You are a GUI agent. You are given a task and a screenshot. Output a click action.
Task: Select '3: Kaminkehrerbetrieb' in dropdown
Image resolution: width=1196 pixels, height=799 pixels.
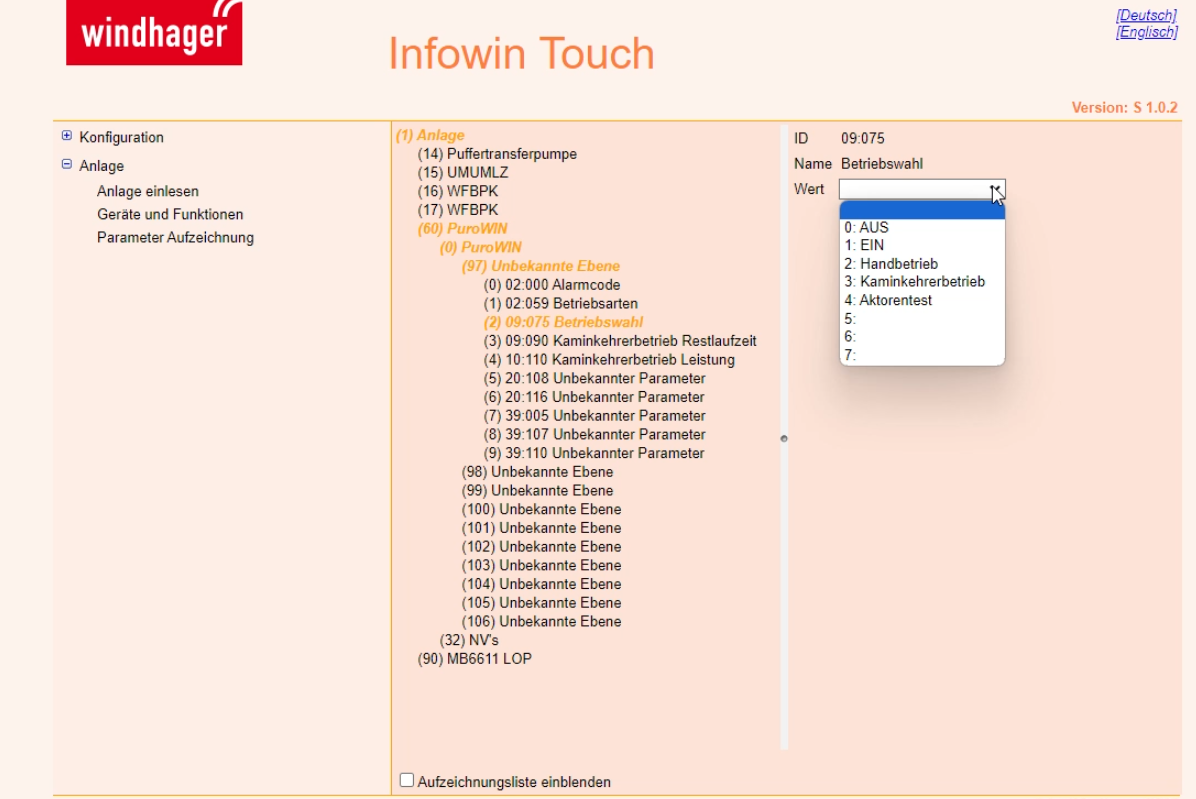tap(914, 282)
